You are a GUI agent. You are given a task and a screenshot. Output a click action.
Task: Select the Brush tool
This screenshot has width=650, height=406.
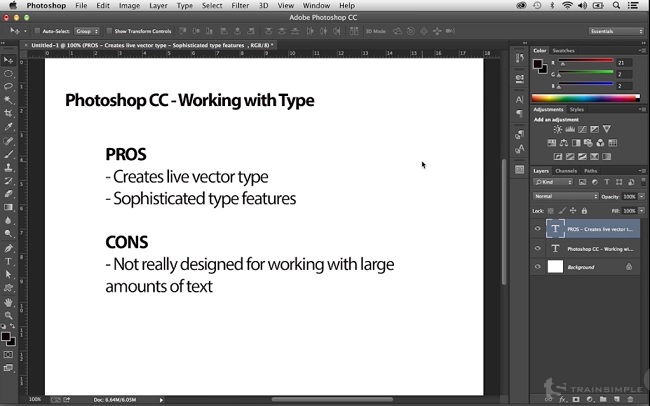[x=8, y=154]
